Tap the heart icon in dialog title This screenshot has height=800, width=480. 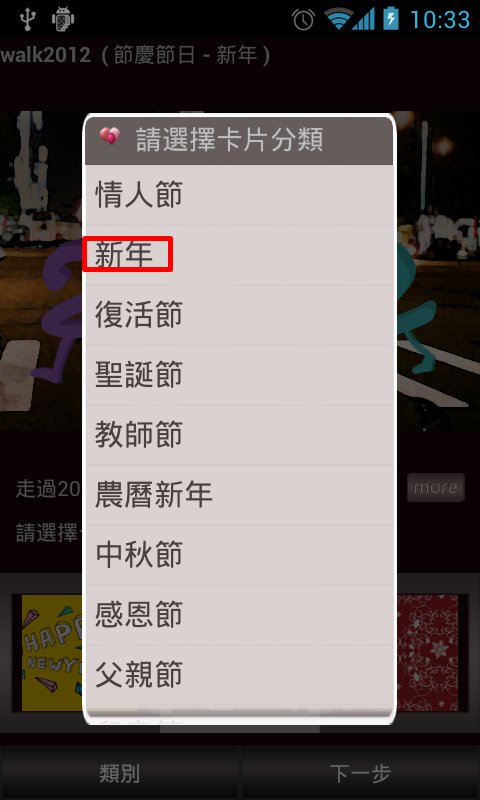(x=110, y=137)
